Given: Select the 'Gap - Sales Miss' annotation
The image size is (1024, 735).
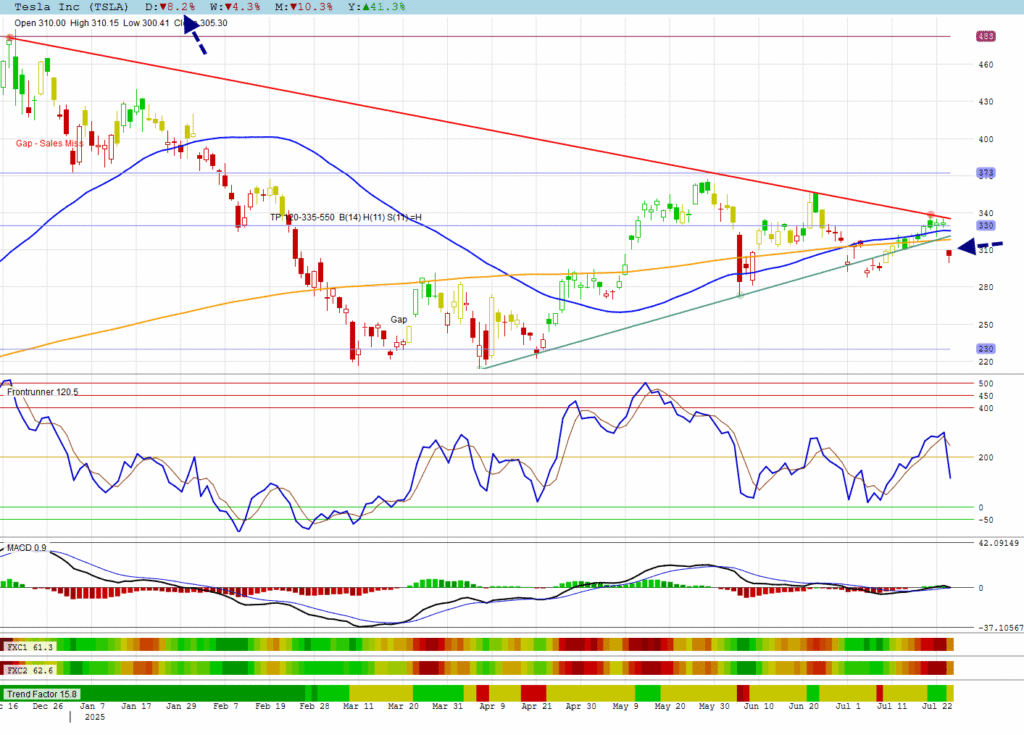Looking at the screenshot, I should [x=49, y=143].
